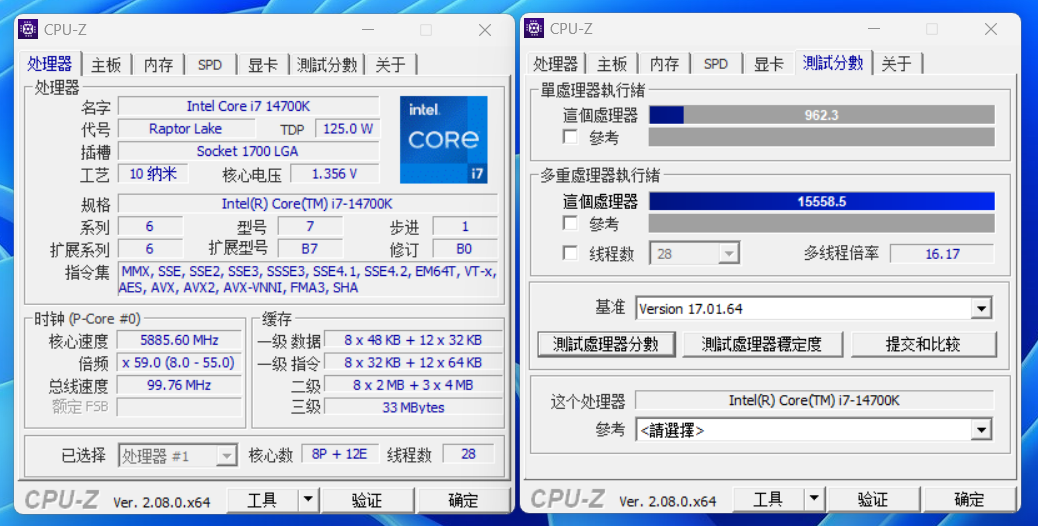Switch to 主板 tab in left window
Screen dimensions: 1038x526
click(106, 65)
